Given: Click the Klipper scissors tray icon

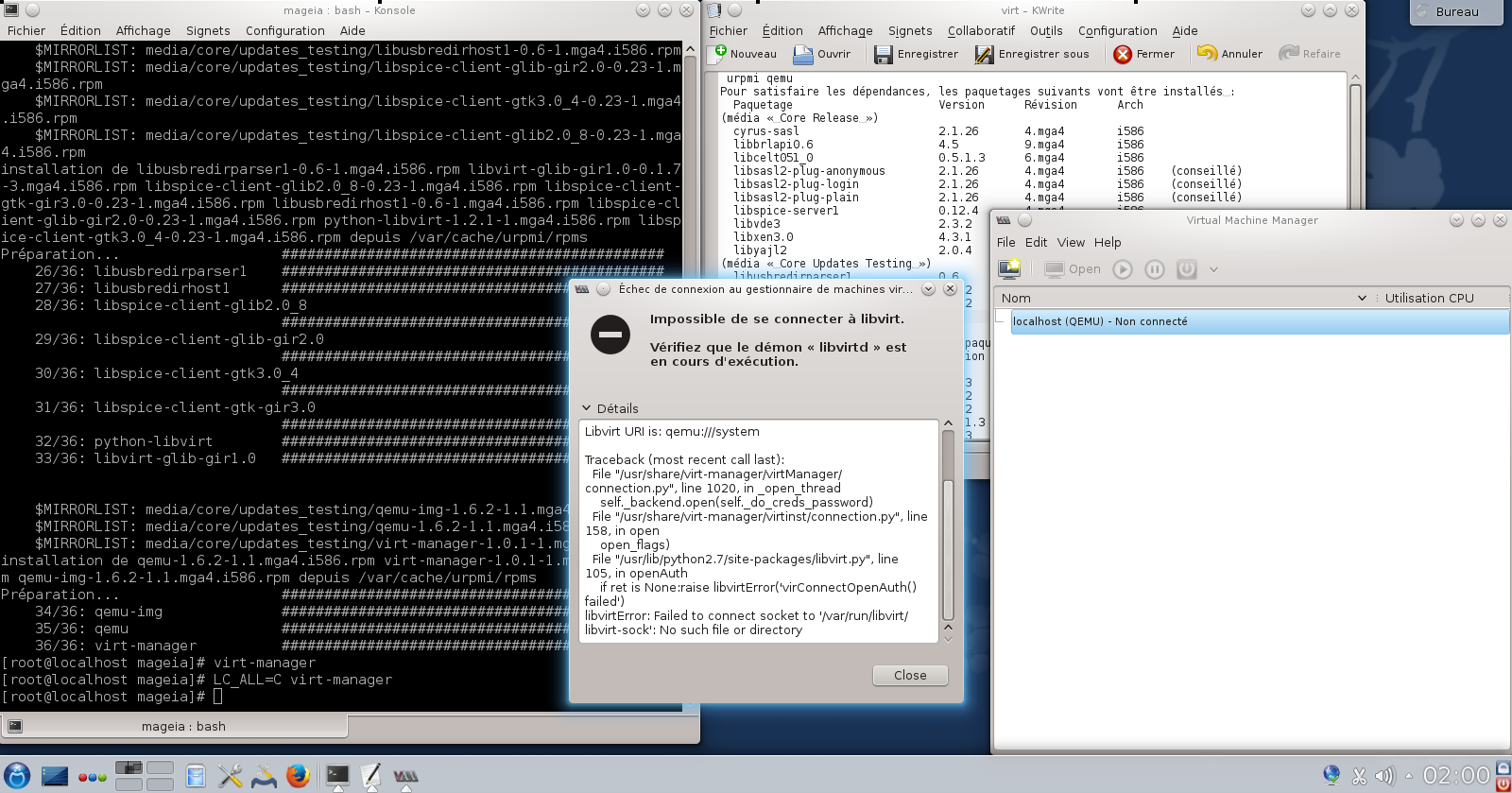Looking at the screenshot, I should point(1360,777).
